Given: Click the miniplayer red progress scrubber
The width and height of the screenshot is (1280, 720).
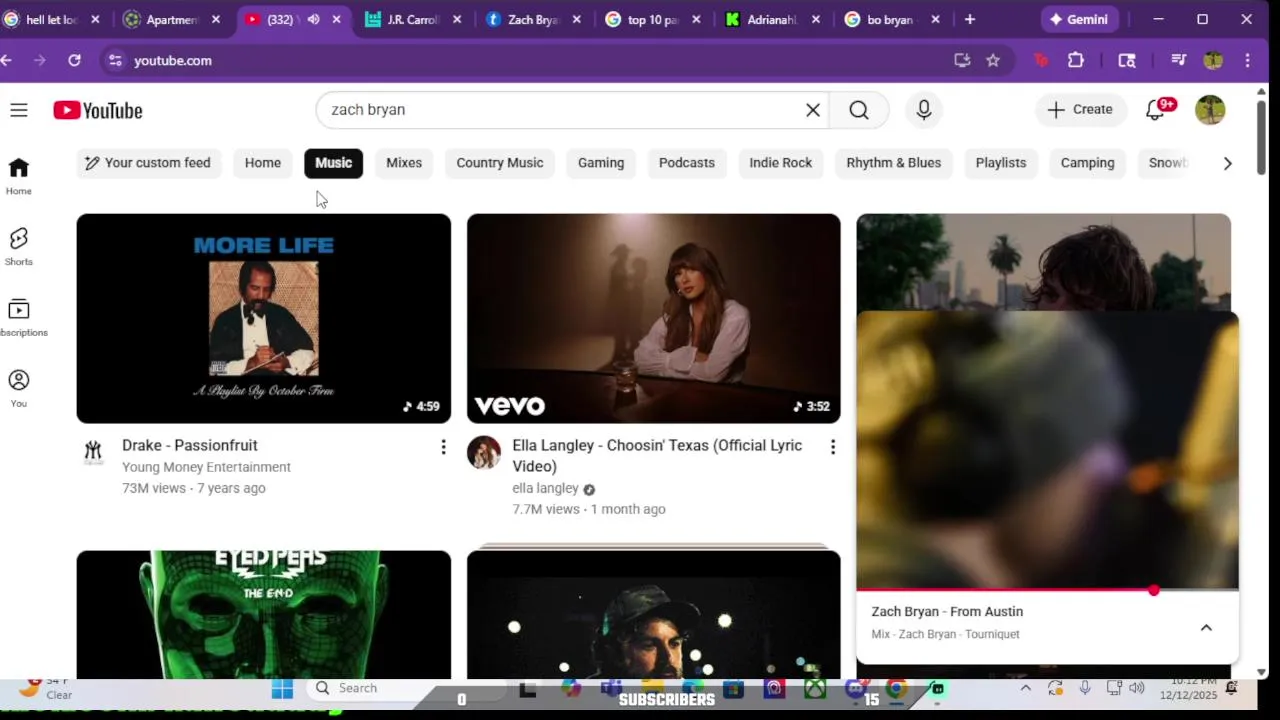Looking at the screenshot, I should click(1154, 591).
